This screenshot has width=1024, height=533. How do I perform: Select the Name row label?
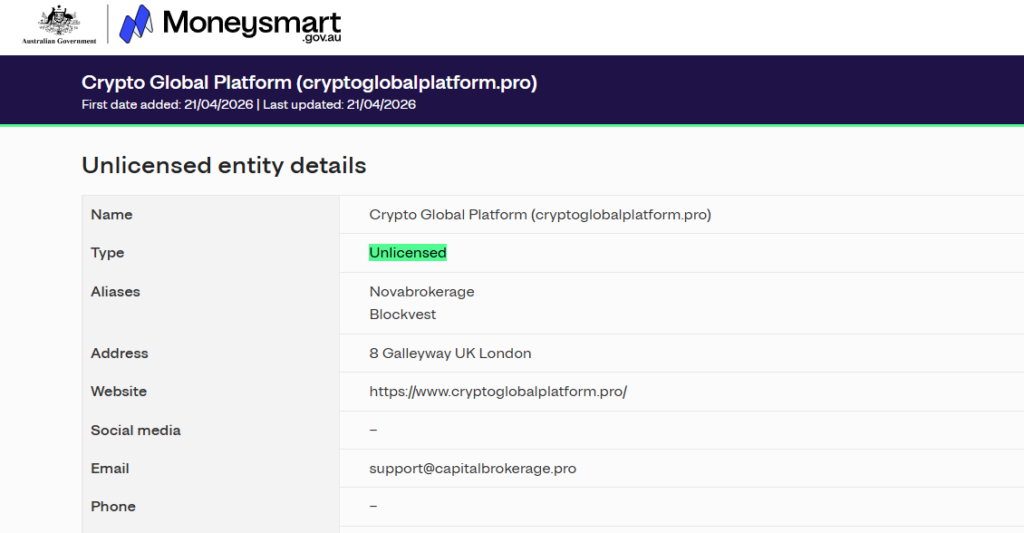112,214
